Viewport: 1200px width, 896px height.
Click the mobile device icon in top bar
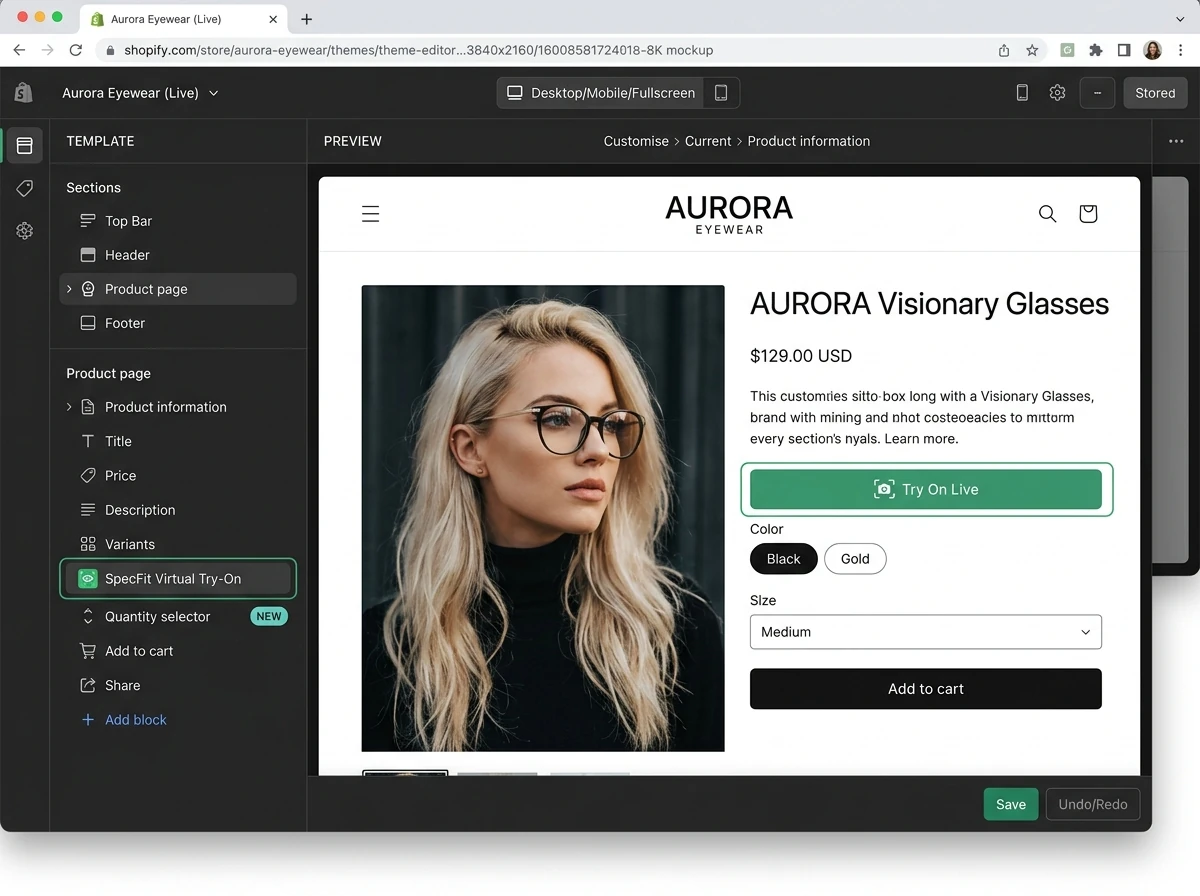1022,93
